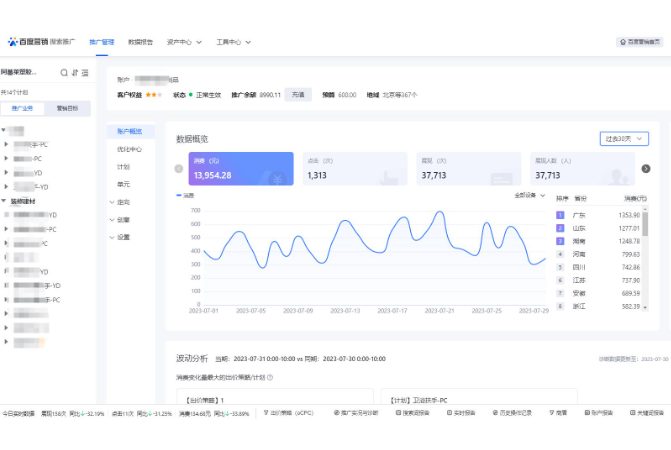Click the 共14个计划 count label
The height and width of the screenshot is (450, 671).
point(15,92)
